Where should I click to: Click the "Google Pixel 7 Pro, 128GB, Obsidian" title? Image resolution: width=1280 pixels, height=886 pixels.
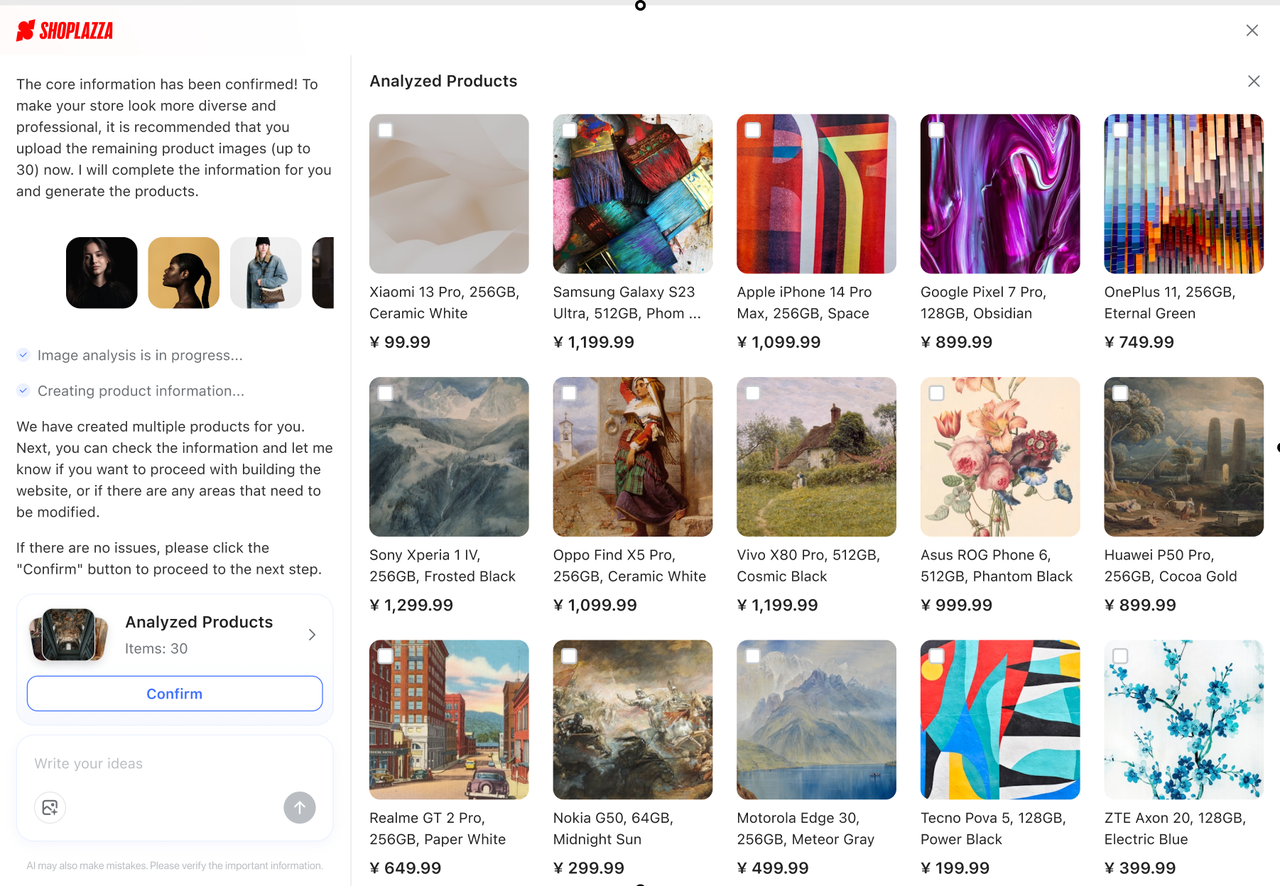[983, 303]
